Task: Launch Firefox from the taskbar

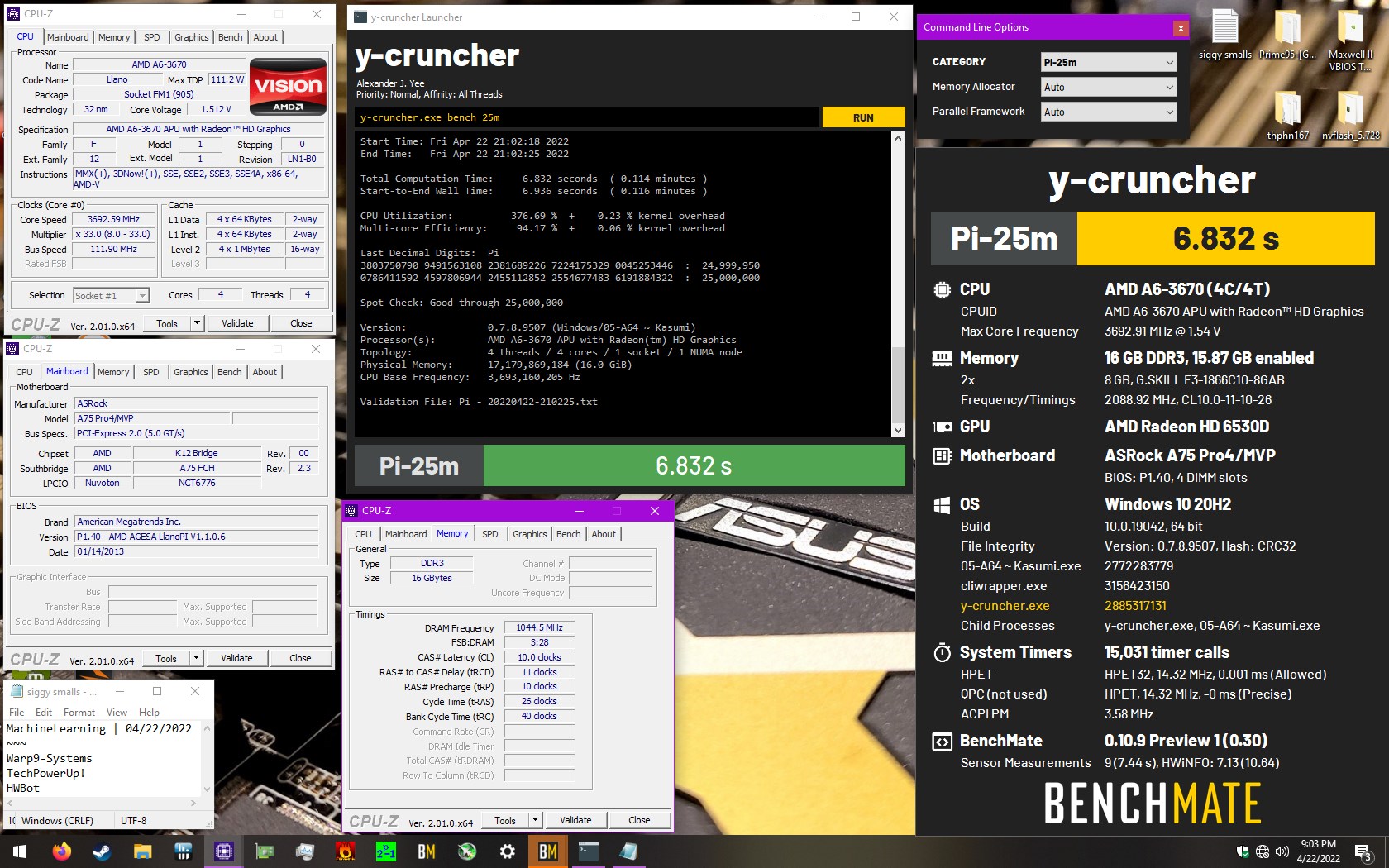Action: click(x=62, y=851)
